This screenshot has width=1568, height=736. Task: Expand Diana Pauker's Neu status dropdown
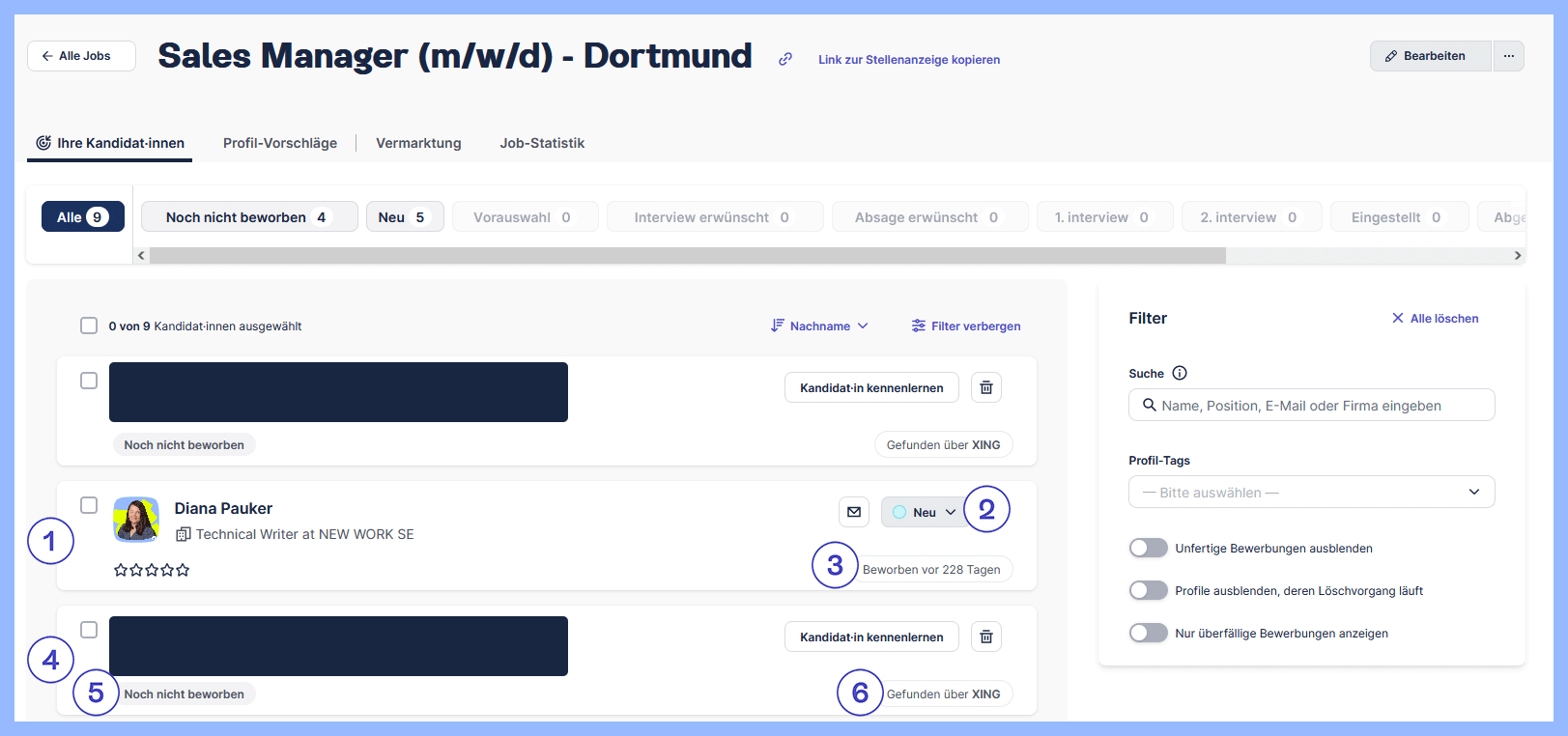pos(923,512)
